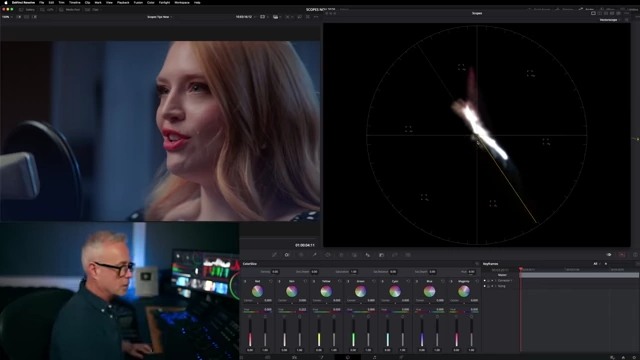Open the Timeline menu
Viewport: 640px width, 360px height.
[x=75, y=2]
